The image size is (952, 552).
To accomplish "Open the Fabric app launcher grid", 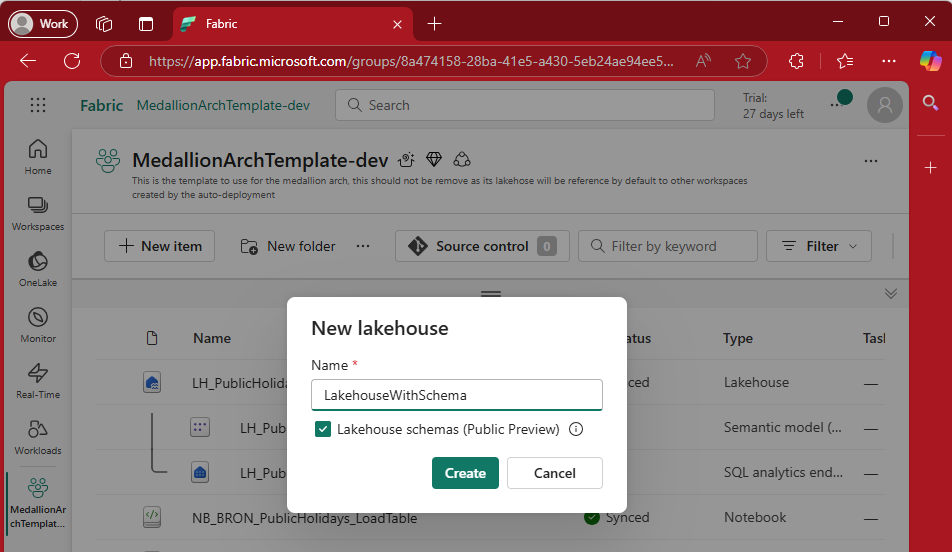I will point(38,105).
